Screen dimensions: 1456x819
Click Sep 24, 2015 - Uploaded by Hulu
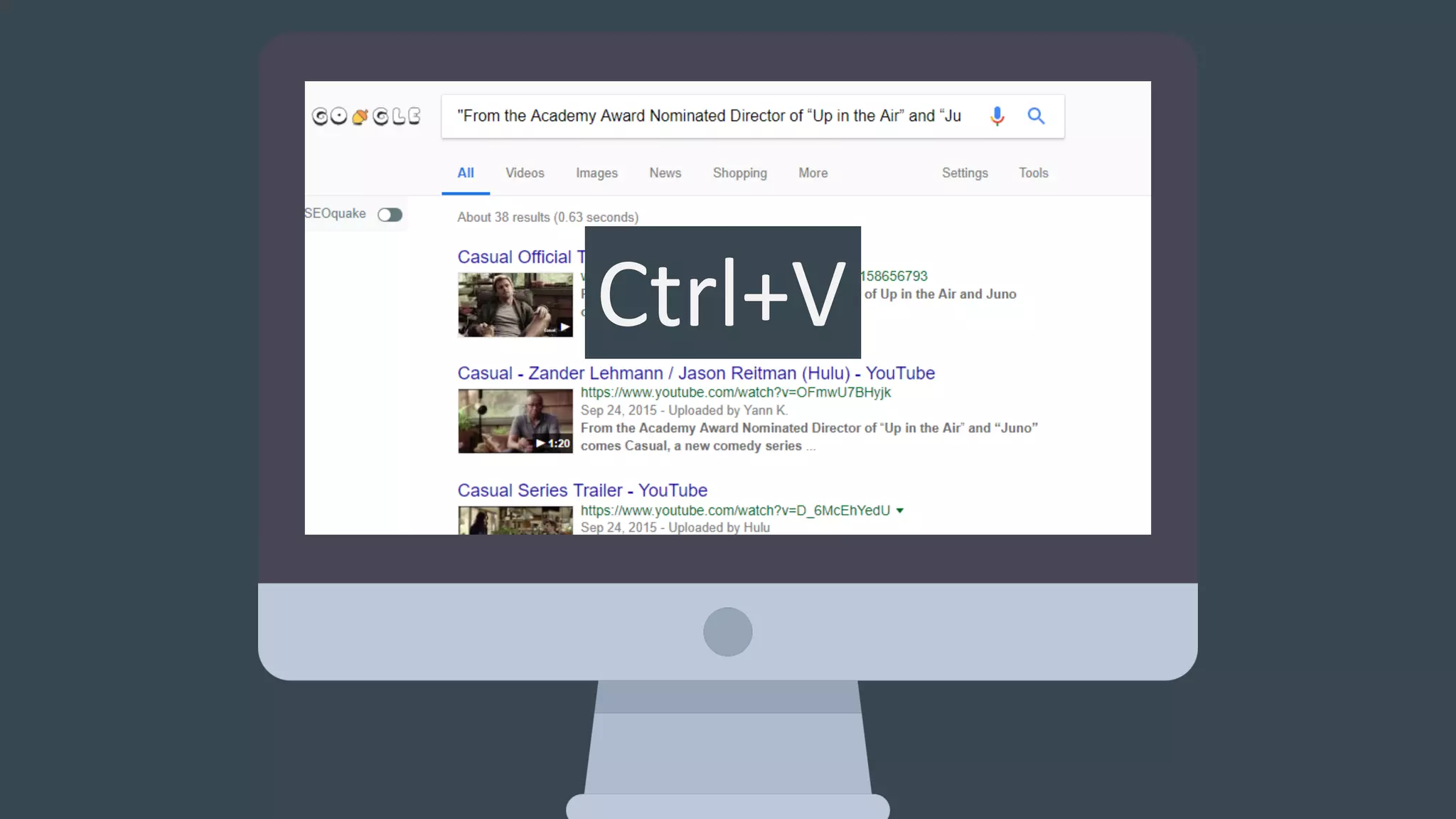(x=675, y=528)
